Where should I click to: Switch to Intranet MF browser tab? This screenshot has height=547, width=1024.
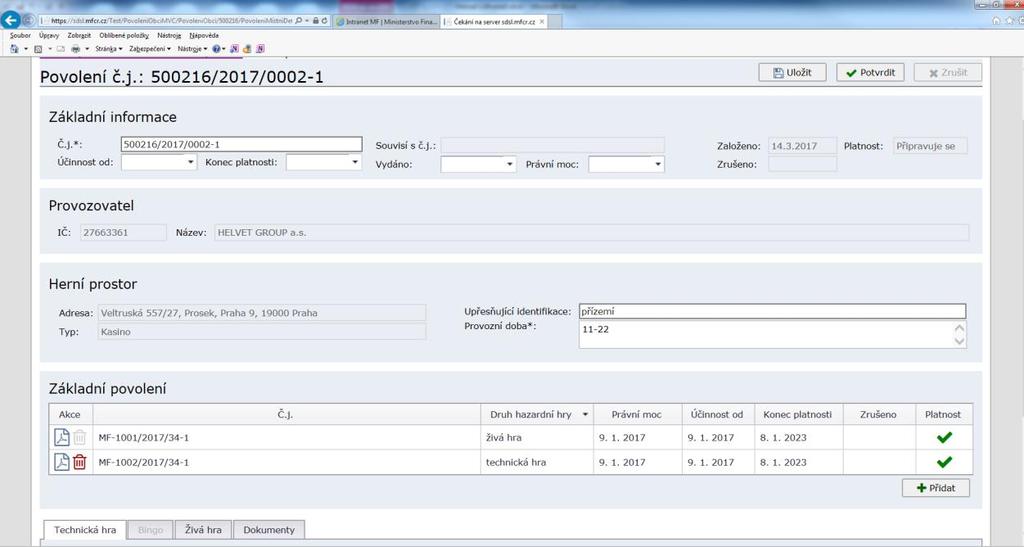pyautogui.click(x=387, y=22)
